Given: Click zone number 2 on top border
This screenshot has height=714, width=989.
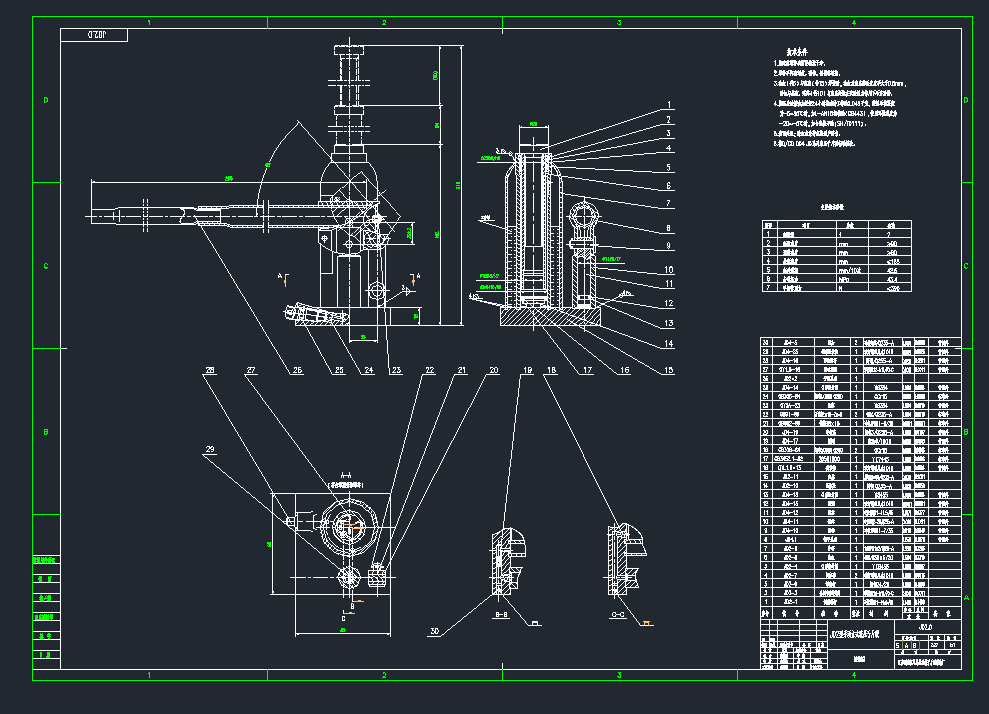Looking at the screenshot, I should (384, 22).
